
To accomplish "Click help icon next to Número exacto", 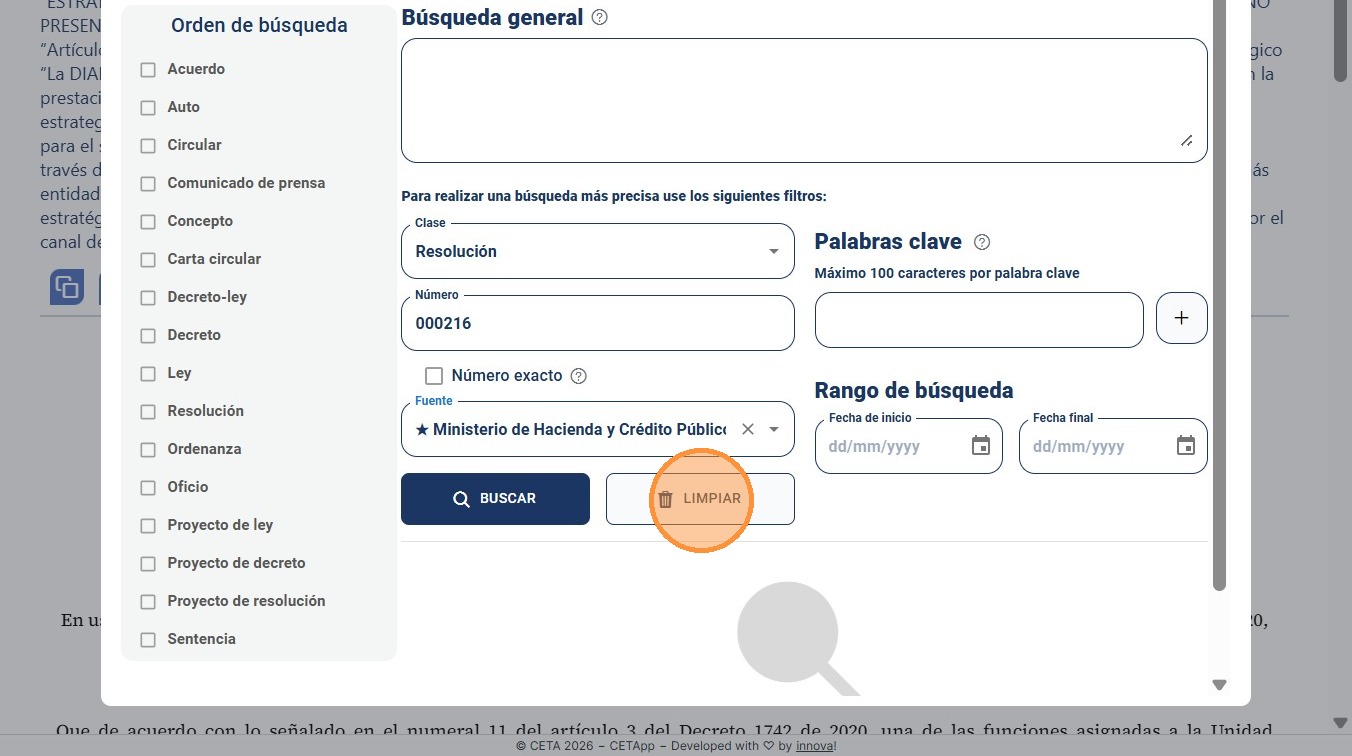I will pyautogui.click(x=578, y=376).
